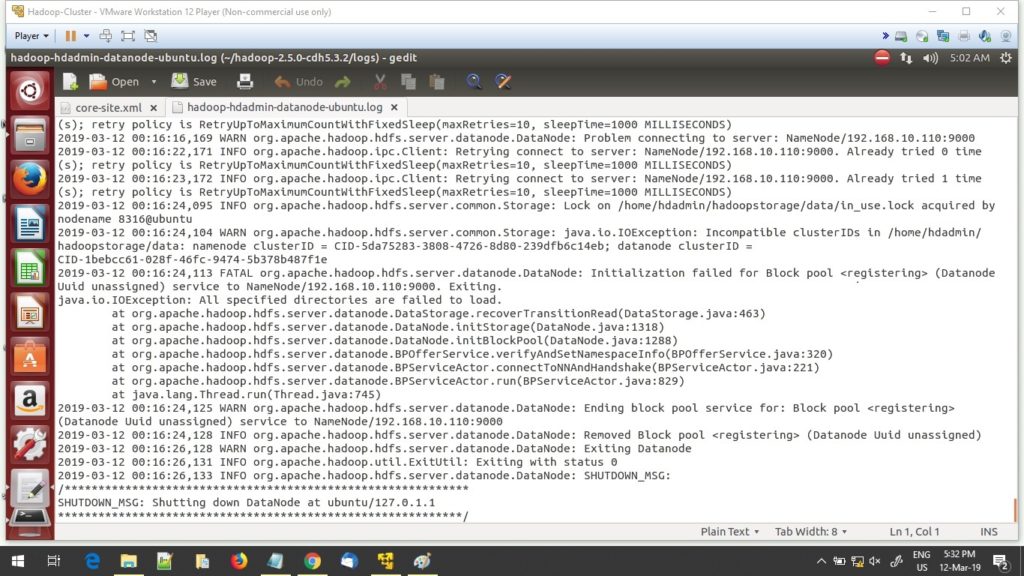
Task: Open the Open button dropdown arrow
Action: [x=153, y=82]
